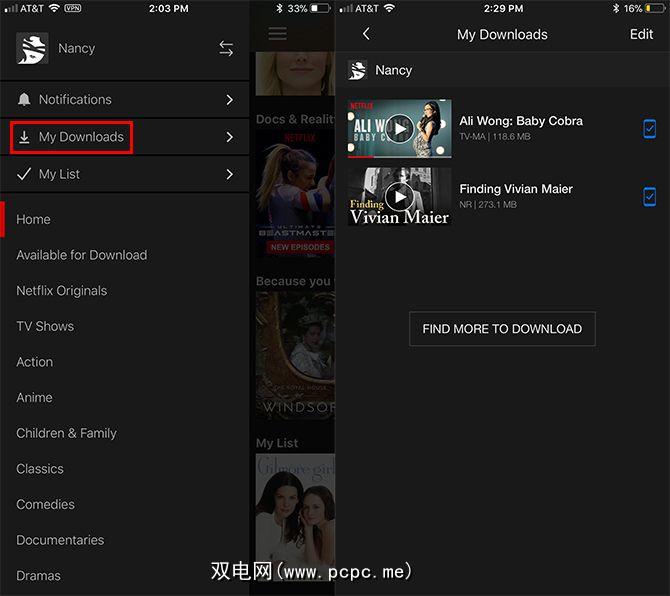The image size is (670, 596).
Task: Tap the My List row heading in background
Action: click(277, 443)
